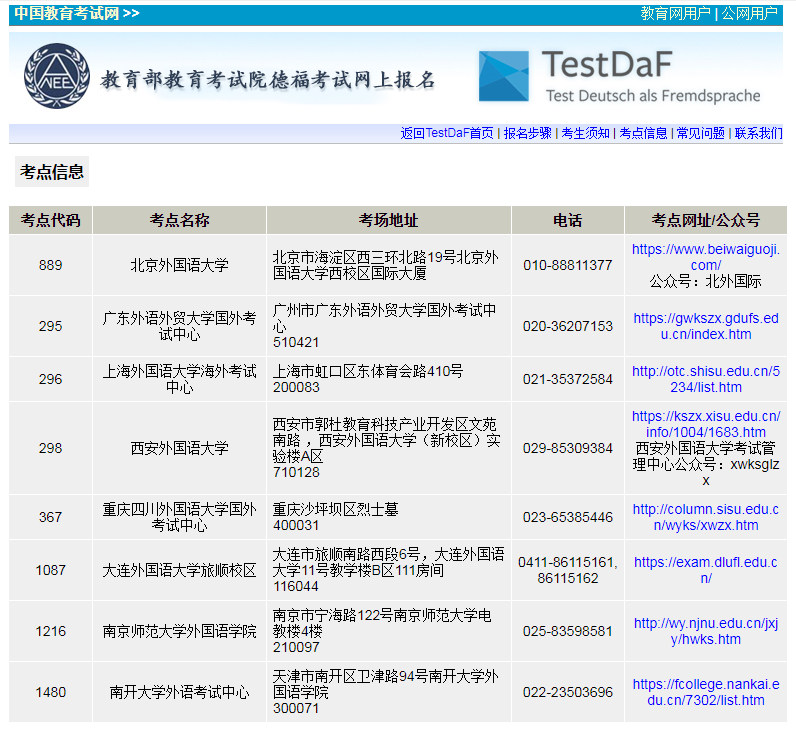This screenshot has height=736, width=796.
Task: Open 报名步骤 navigation link
Action: pos(527,133)
